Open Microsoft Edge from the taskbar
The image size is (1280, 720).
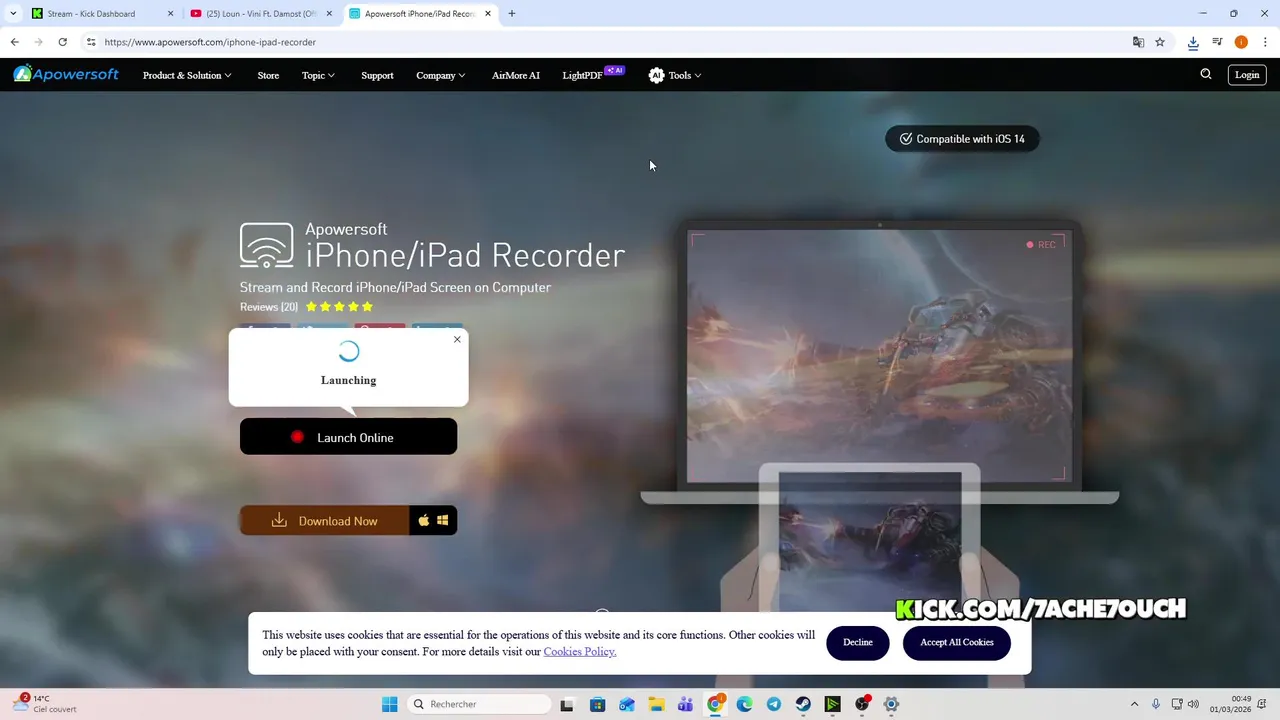(744, 704)
